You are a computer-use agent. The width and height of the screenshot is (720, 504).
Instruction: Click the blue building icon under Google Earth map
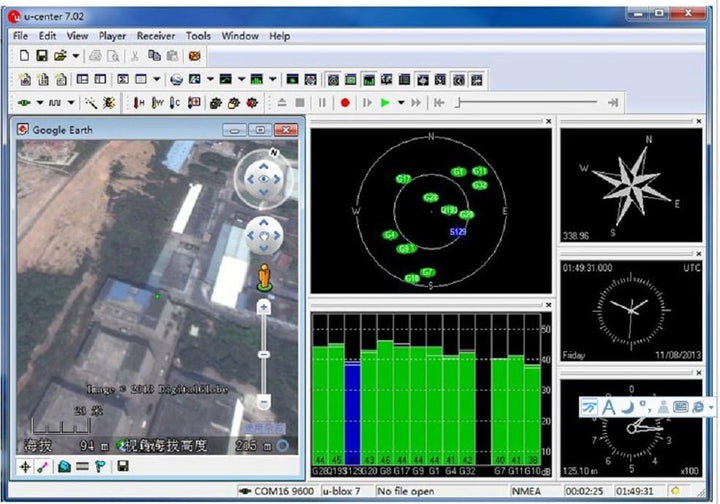coord(64,467)
